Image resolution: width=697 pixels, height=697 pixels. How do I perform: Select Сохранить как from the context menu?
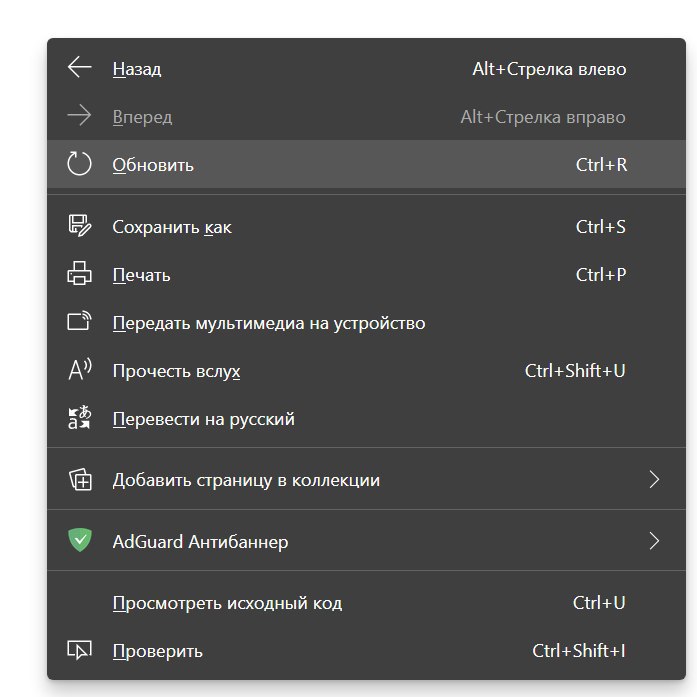coord(366,226)
